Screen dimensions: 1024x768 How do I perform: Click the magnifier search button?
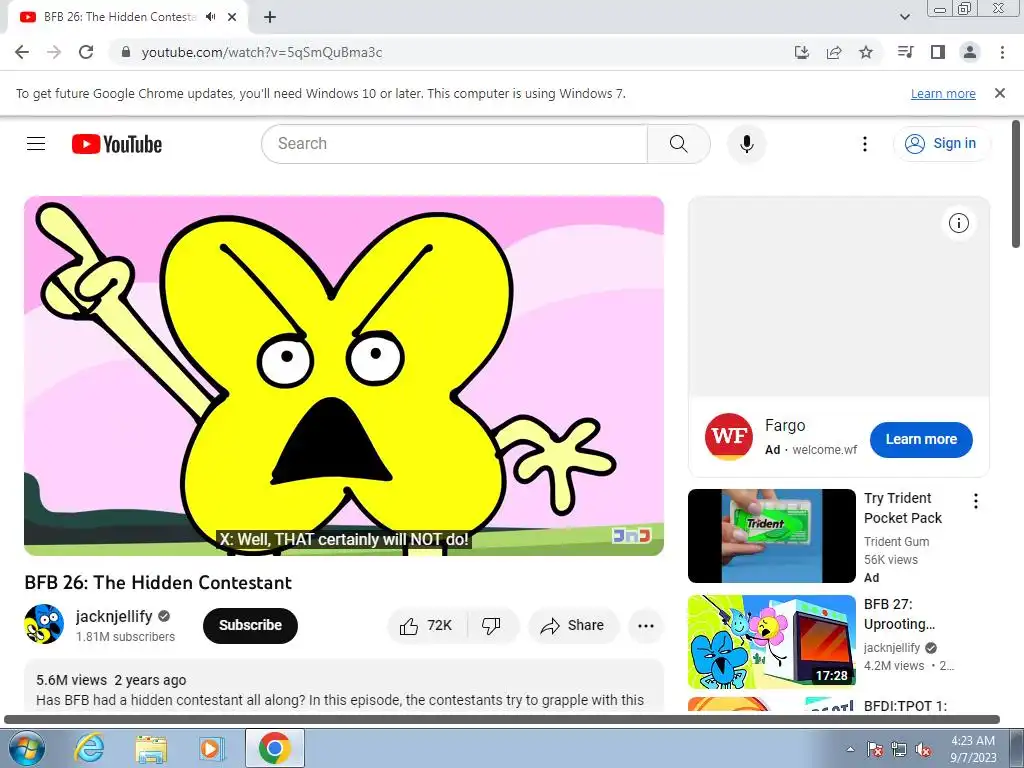[x=679, y=144]
